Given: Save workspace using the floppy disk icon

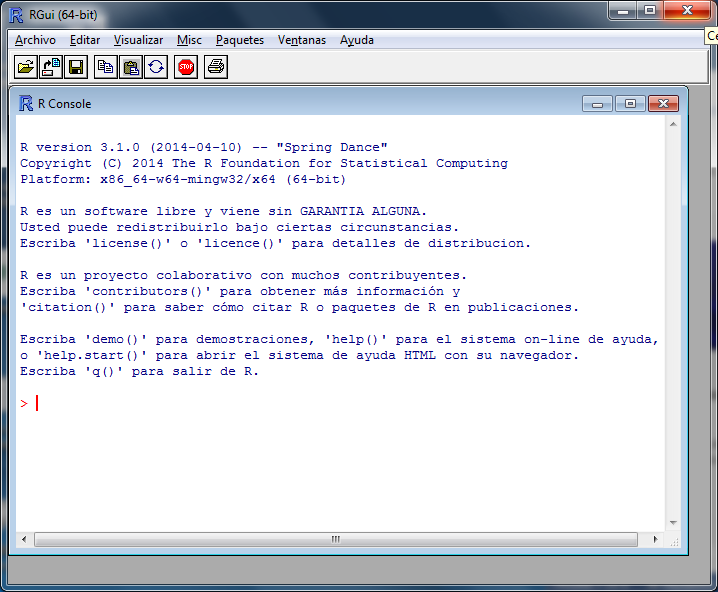Looking at the screenshot, I should 76,67.
